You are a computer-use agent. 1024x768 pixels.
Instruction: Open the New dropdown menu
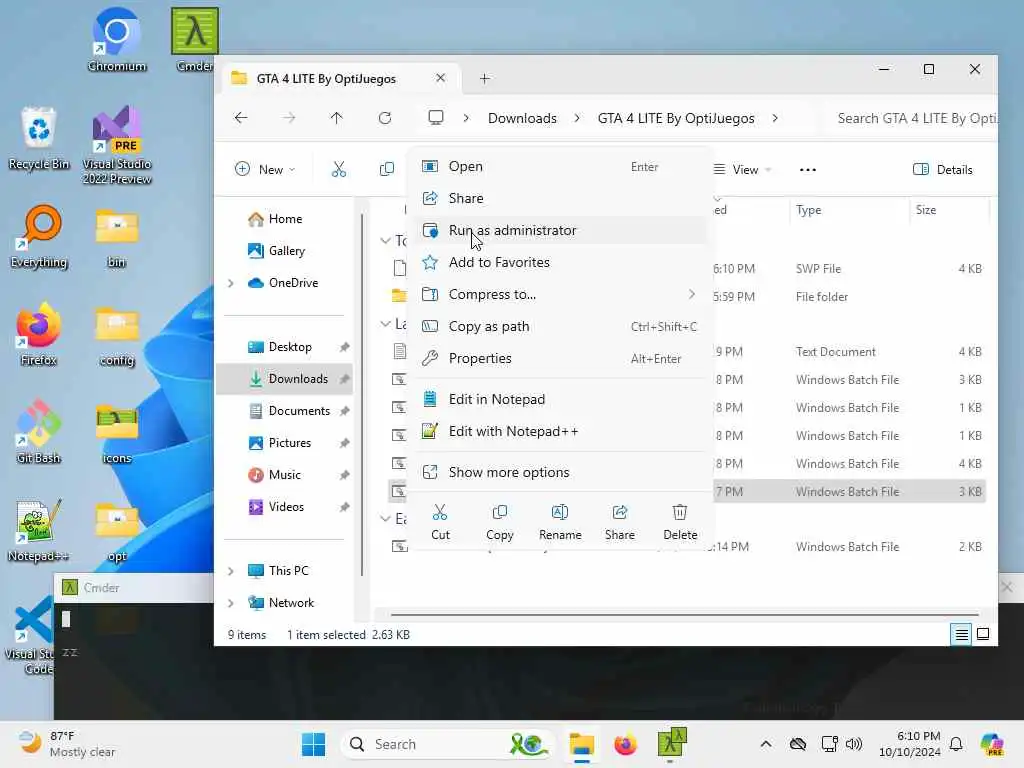click(265, 169)
